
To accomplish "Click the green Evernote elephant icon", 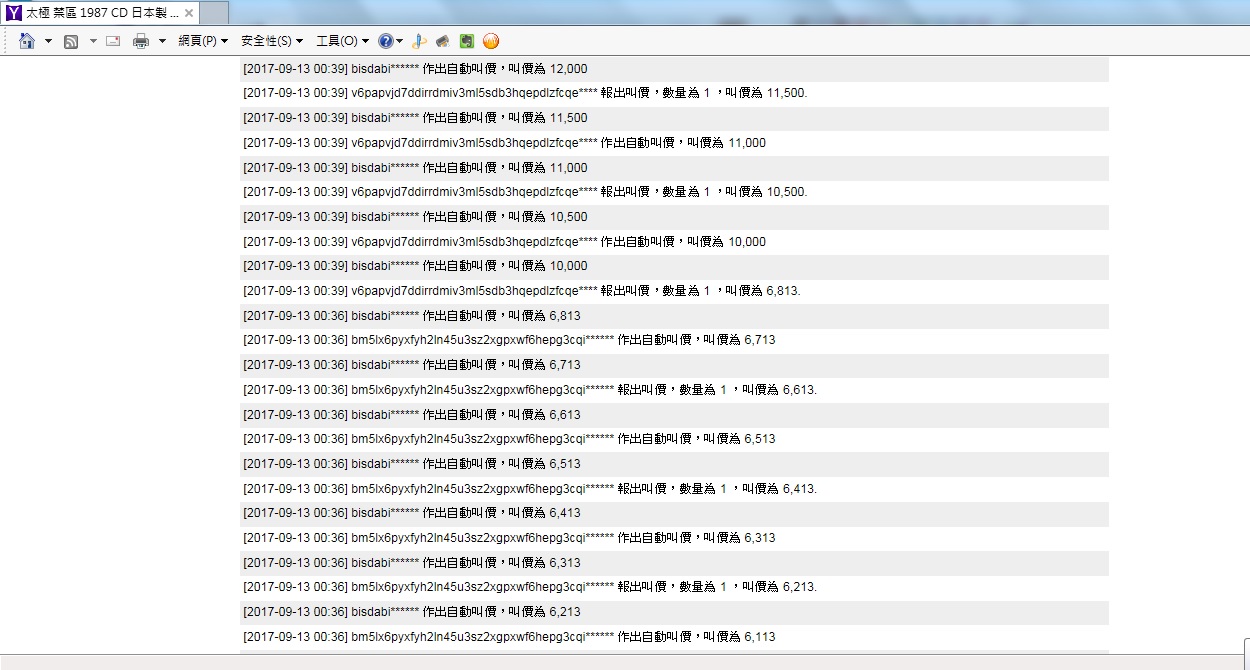I will click(466, 41).
